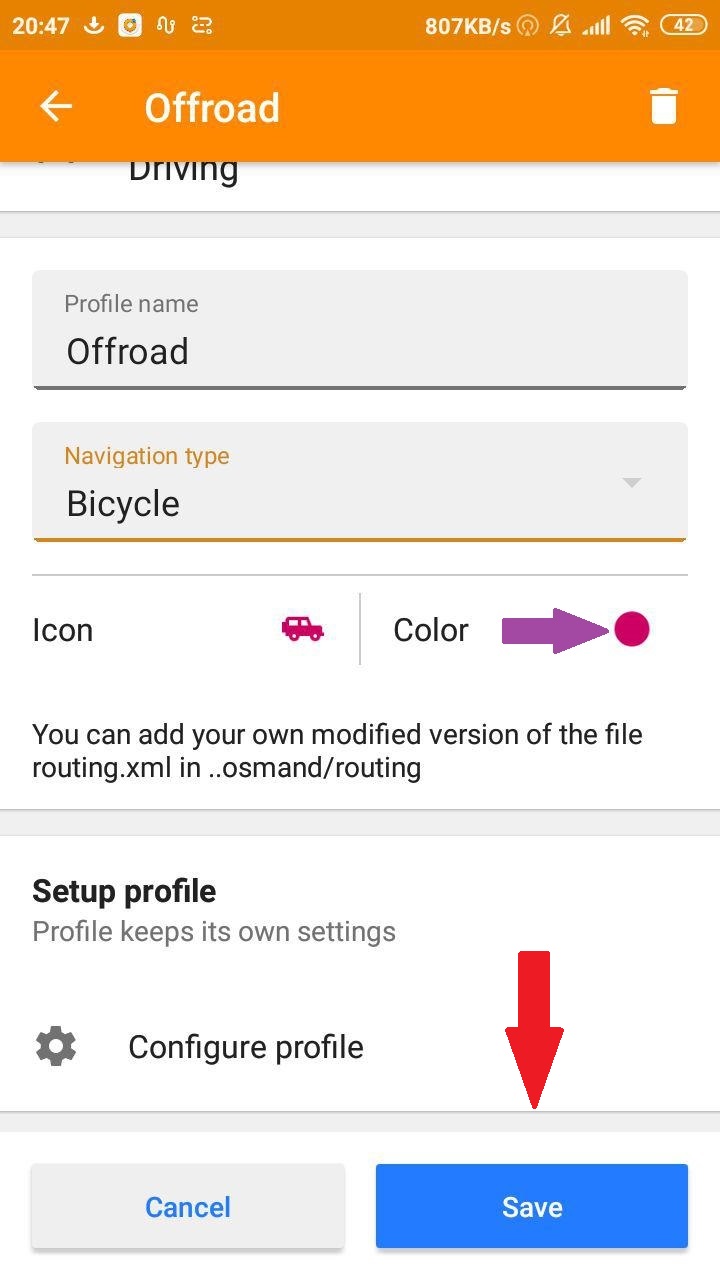Save the profile changes

[x=532, y=1207]
